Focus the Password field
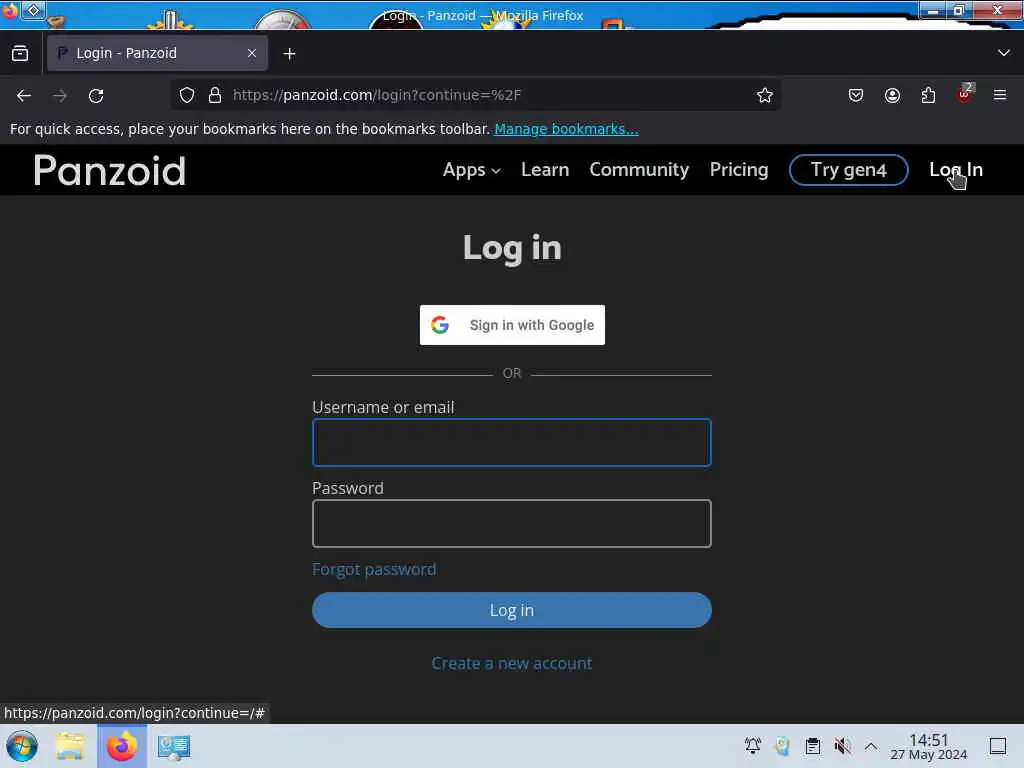Viewport: 1024px width, 768px height. pos(511,523)
